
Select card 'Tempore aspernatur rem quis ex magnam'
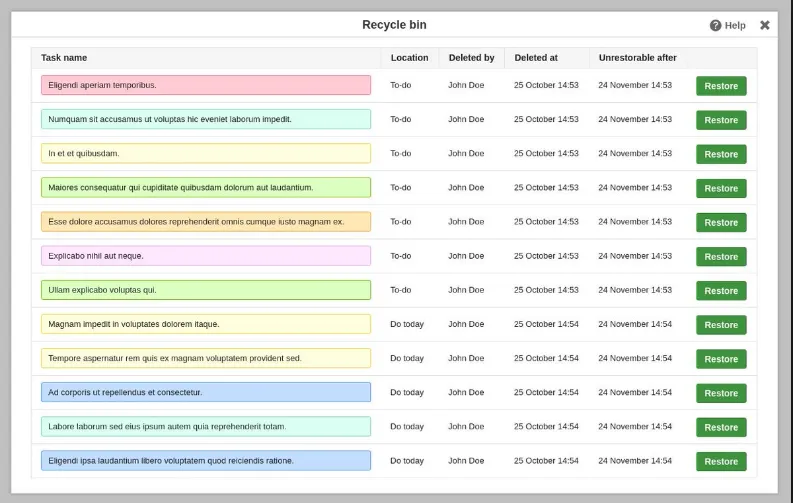(x=206, y=358)
